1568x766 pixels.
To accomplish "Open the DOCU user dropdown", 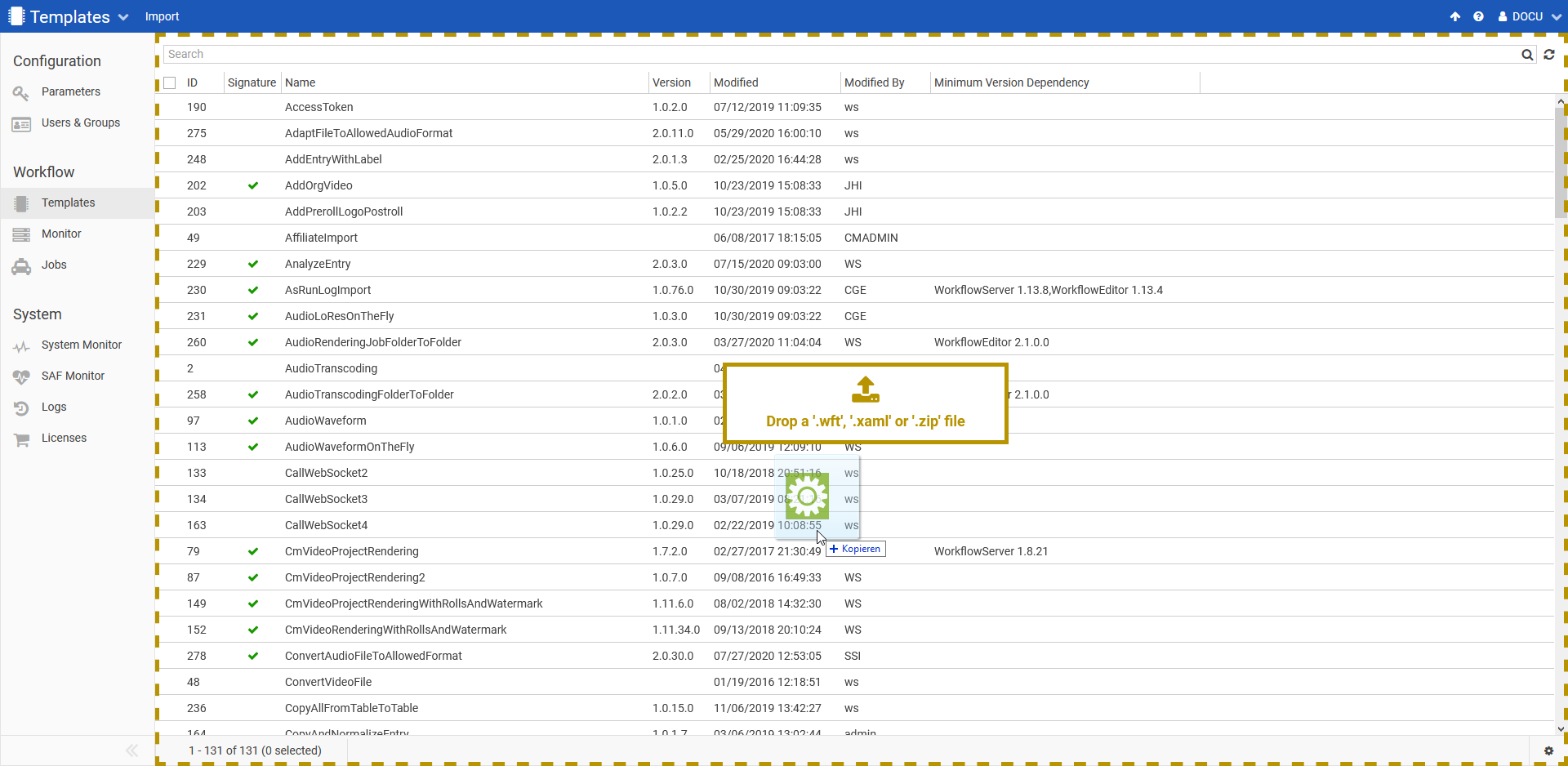I will [1529, 16].
